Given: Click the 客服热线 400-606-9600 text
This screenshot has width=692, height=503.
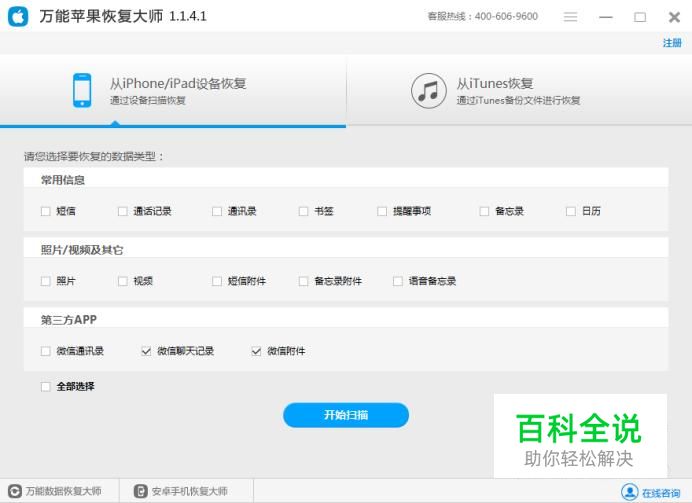Looking at the screenshot, I should [482, 17].
